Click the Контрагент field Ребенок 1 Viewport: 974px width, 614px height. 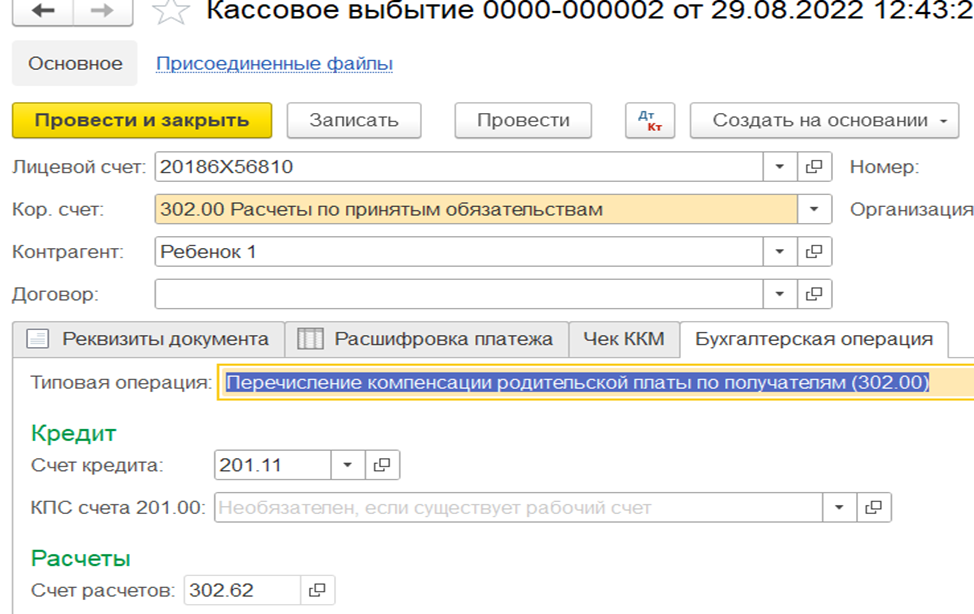[x=459, y=252]
